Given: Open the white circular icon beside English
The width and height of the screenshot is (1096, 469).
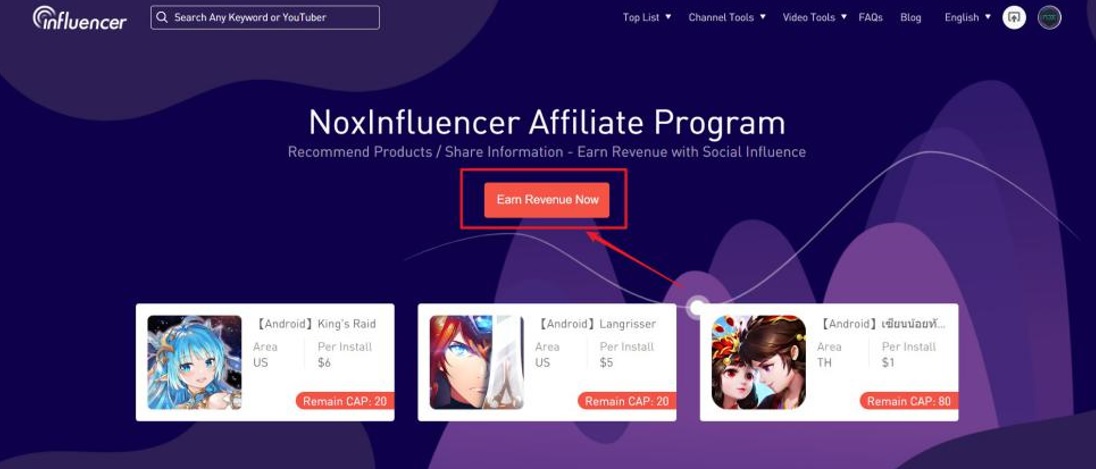Looking at the screenshot, I should pyautogui.click(x=1014, y=17).
